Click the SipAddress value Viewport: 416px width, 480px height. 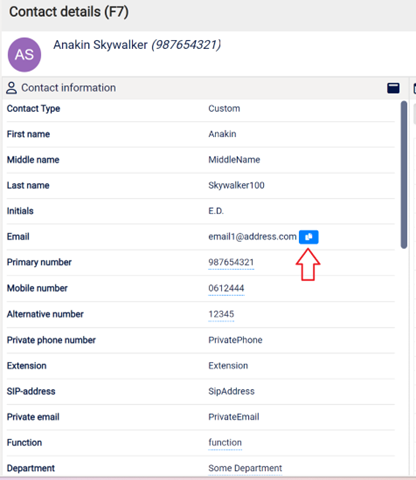click(231, 391)
